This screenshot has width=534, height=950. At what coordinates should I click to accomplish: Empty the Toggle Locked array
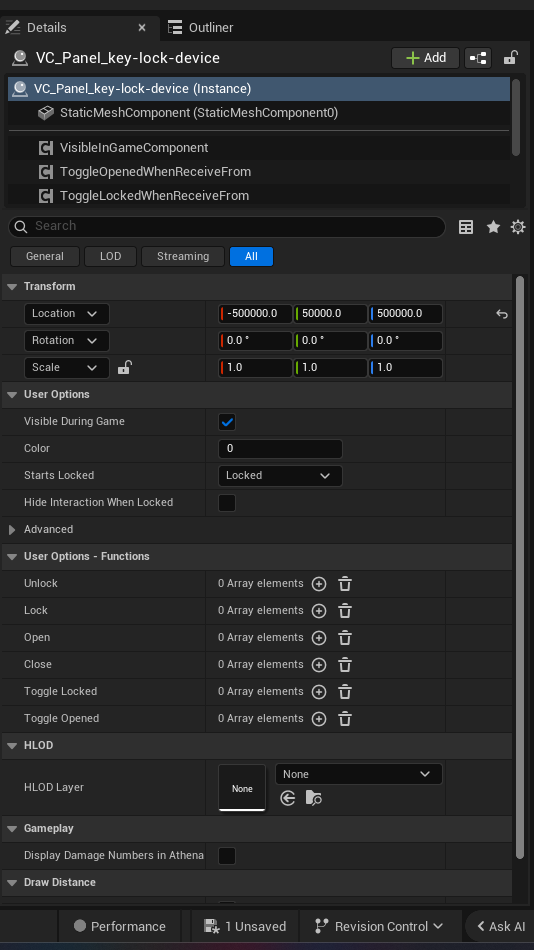[x=345, y=692]
